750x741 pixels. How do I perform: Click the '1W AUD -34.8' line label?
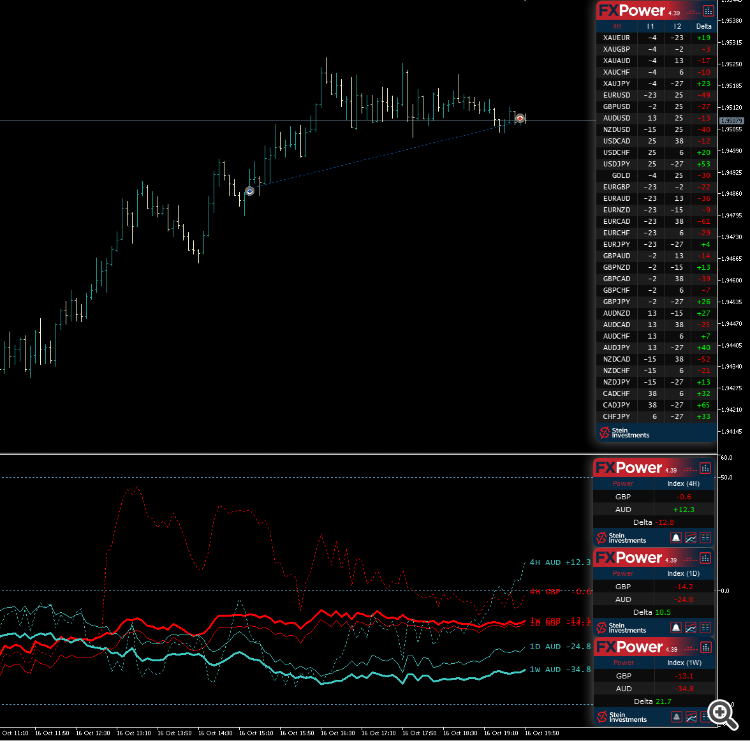pyautogui.click(x=560, y=670)
